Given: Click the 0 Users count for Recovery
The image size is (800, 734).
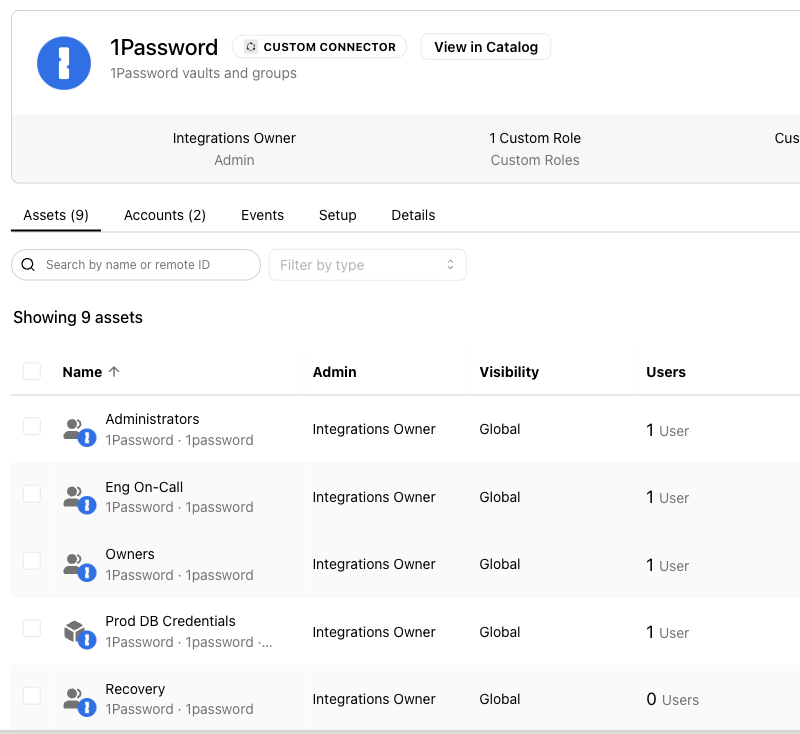Looking at the screenshot, I should pyautogui.click(x=672, y=699).
